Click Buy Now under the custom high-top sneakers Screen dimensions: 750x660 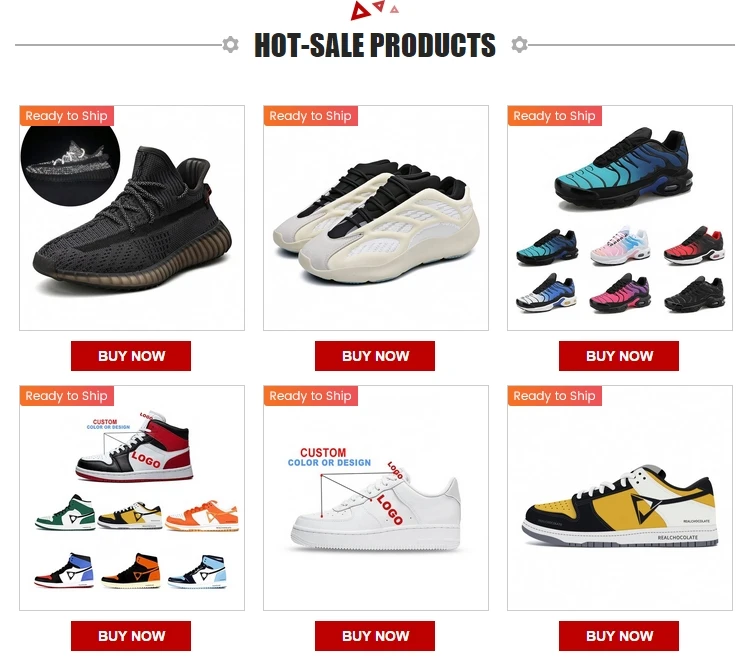tap(131, 636)
